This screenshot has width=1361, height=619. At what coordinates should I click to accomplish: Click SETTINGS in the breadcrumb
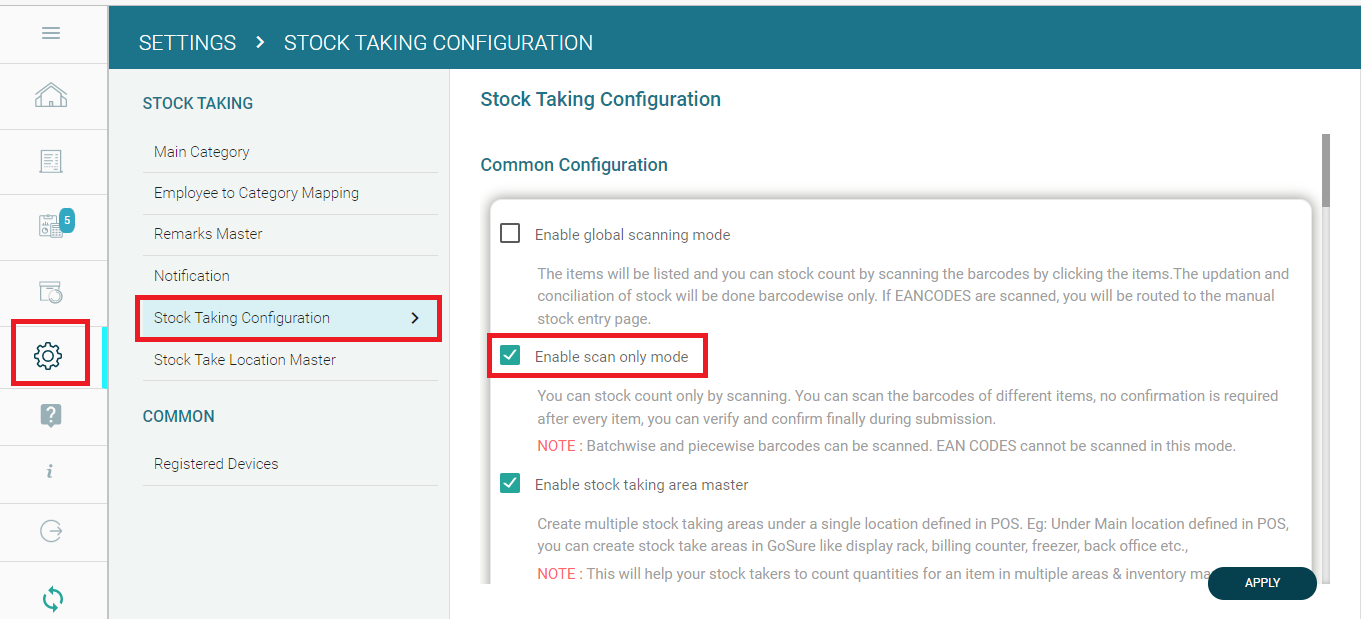point(188,43)
